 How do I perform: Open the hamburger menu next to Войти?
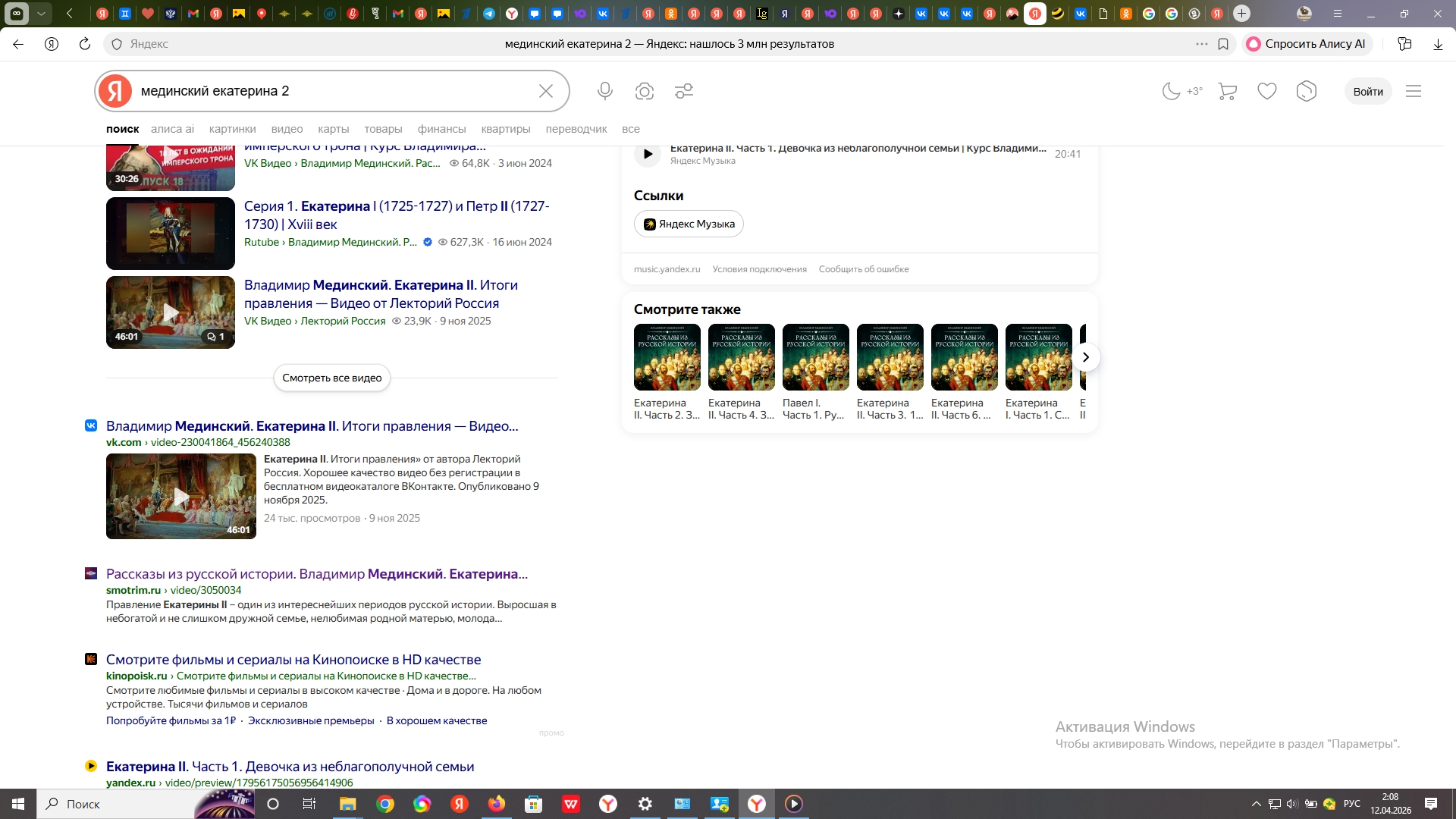click(x=1414, y=91)
